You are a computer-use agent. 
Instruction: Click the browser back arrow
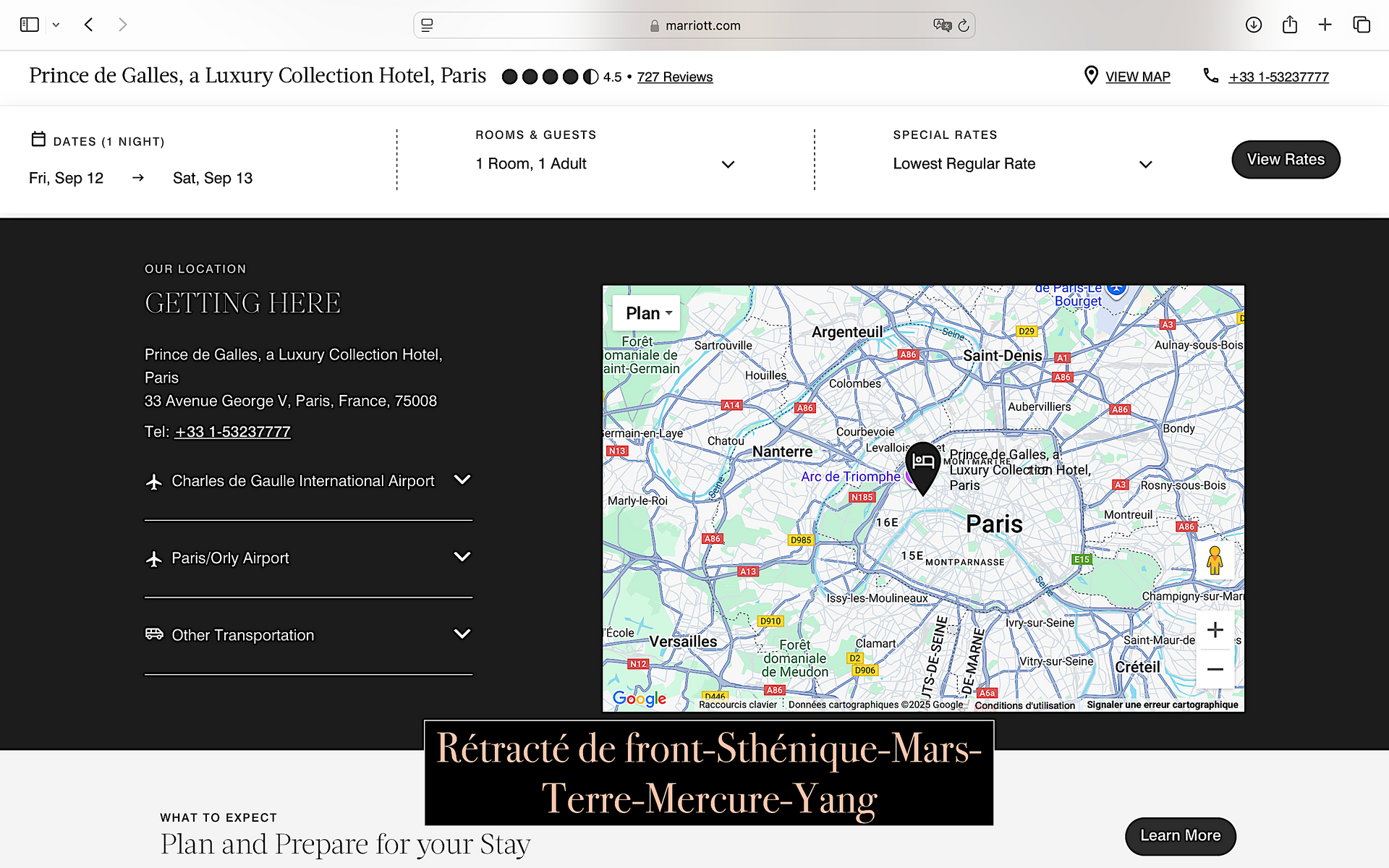tap(88, 25)
